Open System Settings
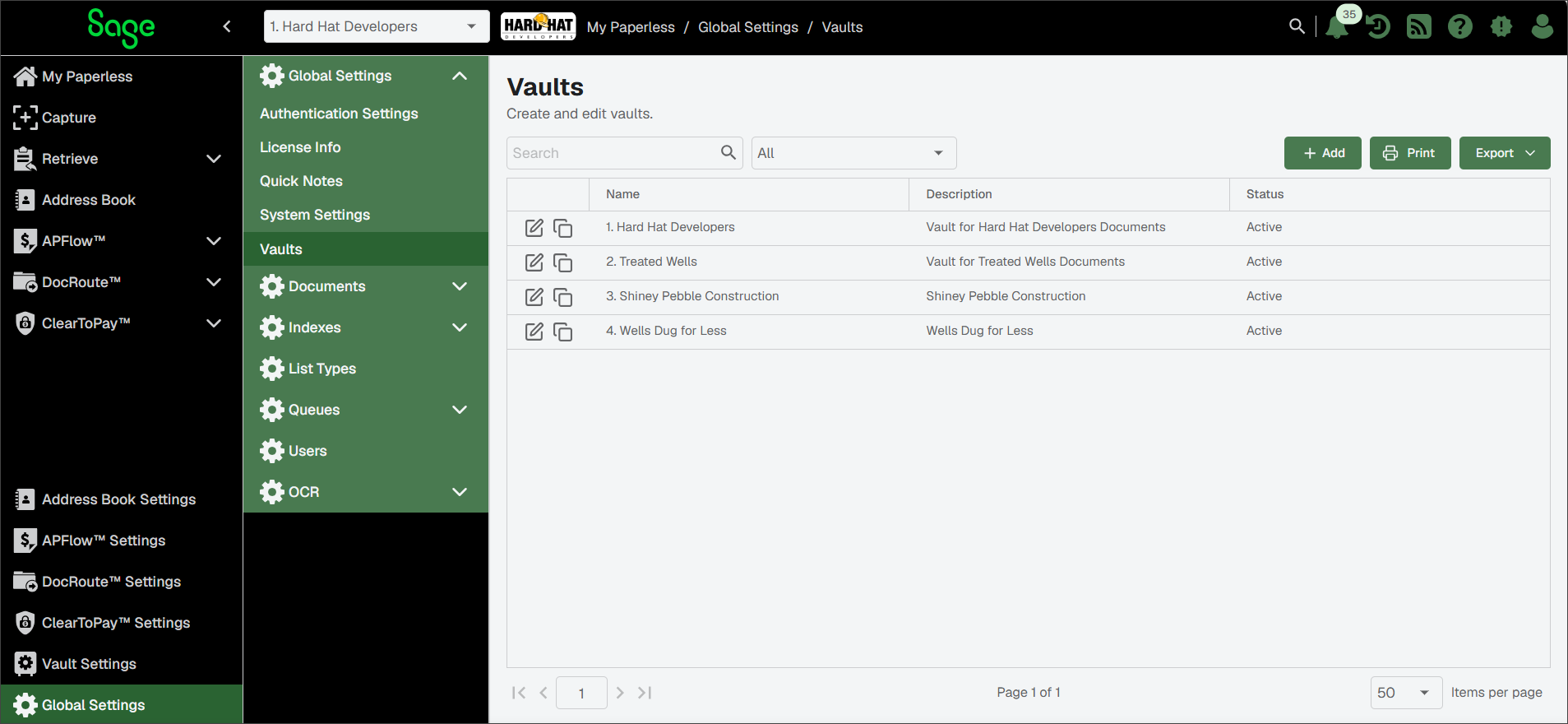 [366, 215]
